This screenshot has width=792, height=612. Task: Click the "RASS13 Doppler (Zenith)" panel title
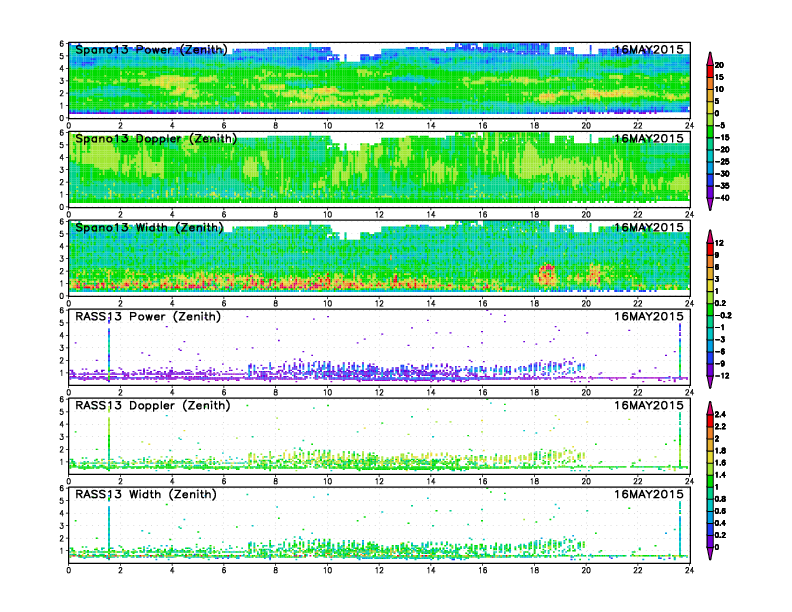coord(153,405)
